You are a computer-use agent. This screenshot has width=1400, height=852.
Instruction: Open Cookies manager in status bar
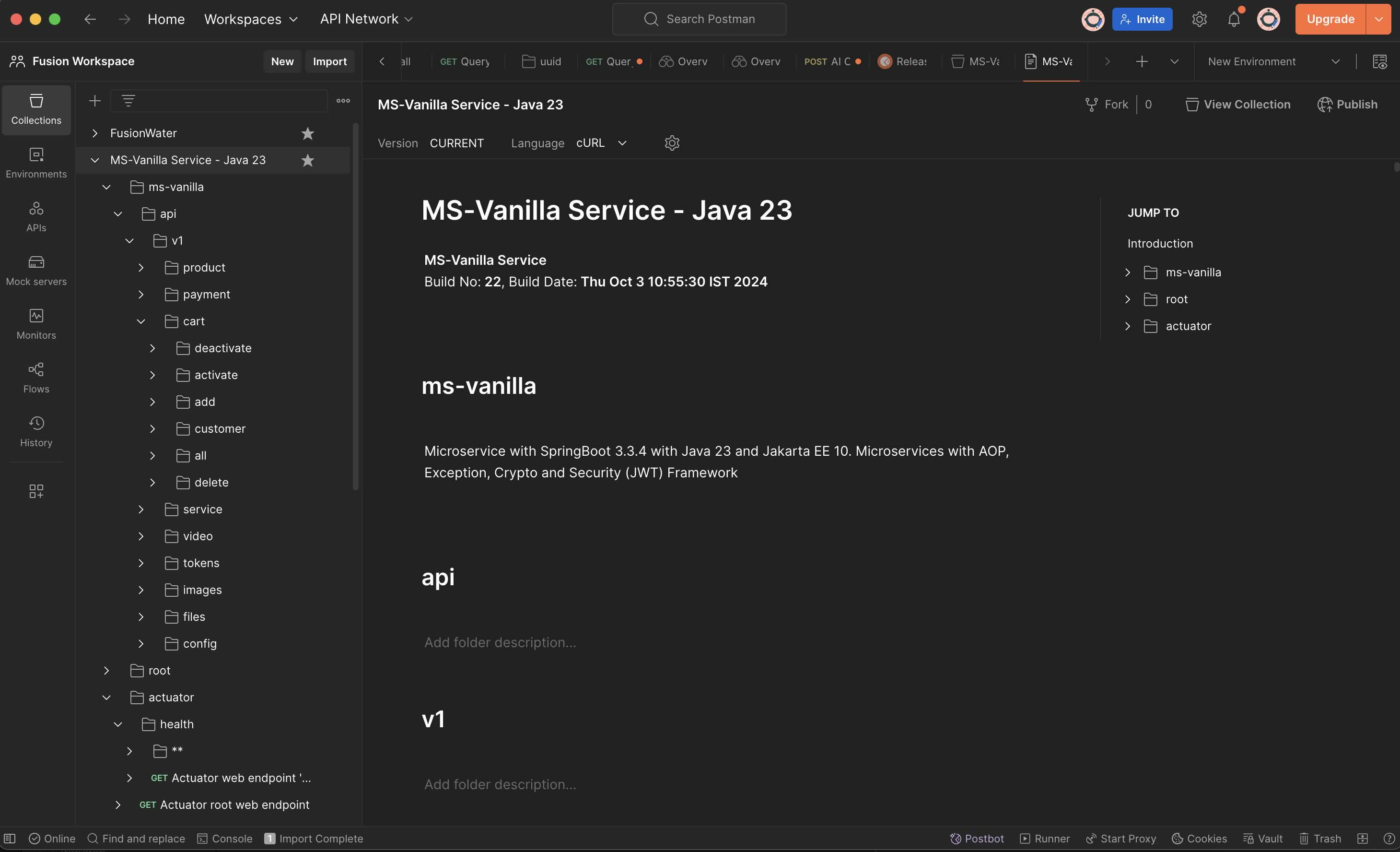(x=1199, y=839)
